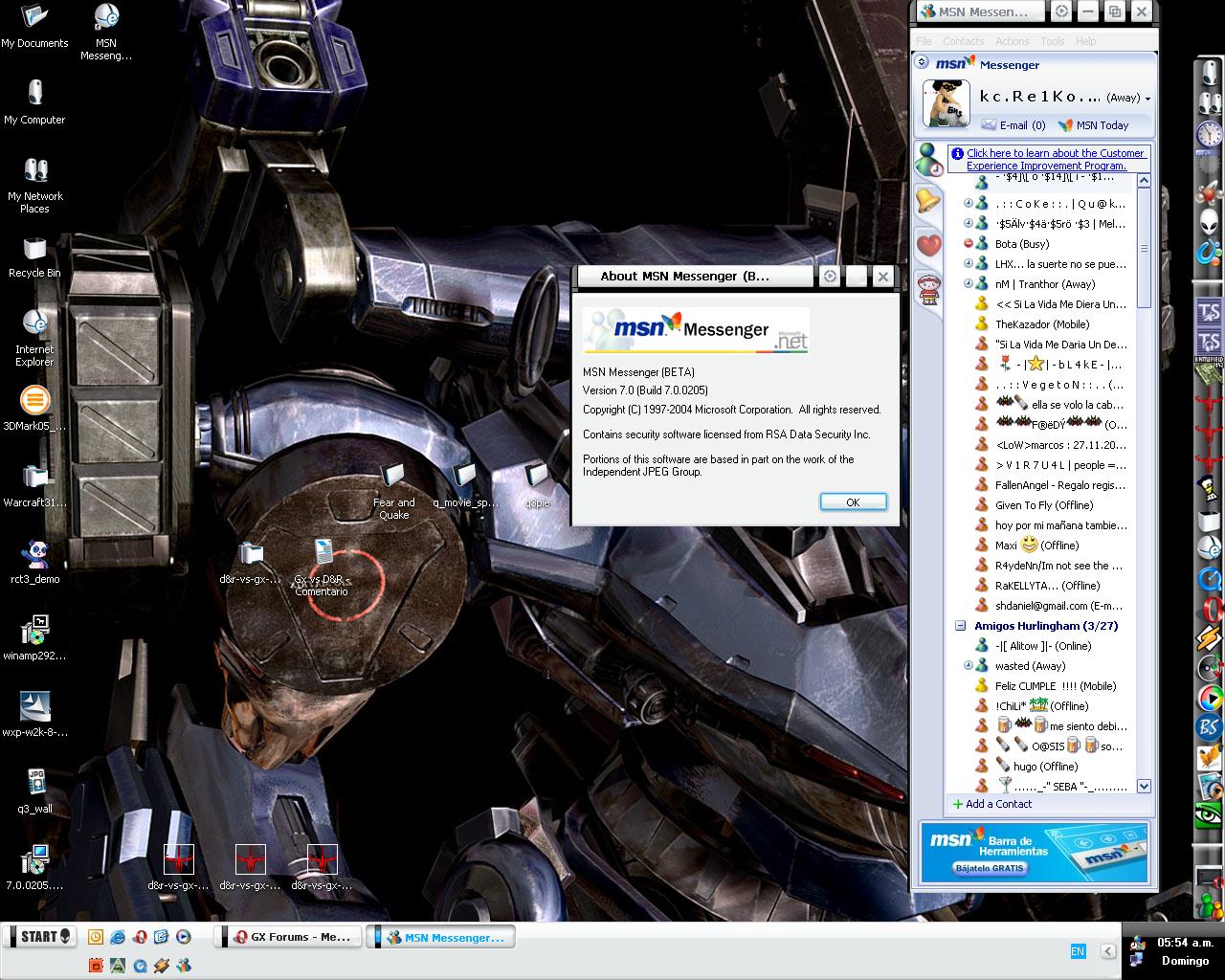This screenshot has width=1225, height=980.
Task: Select contact Bota (Busy)
Action: [1021, 244]
